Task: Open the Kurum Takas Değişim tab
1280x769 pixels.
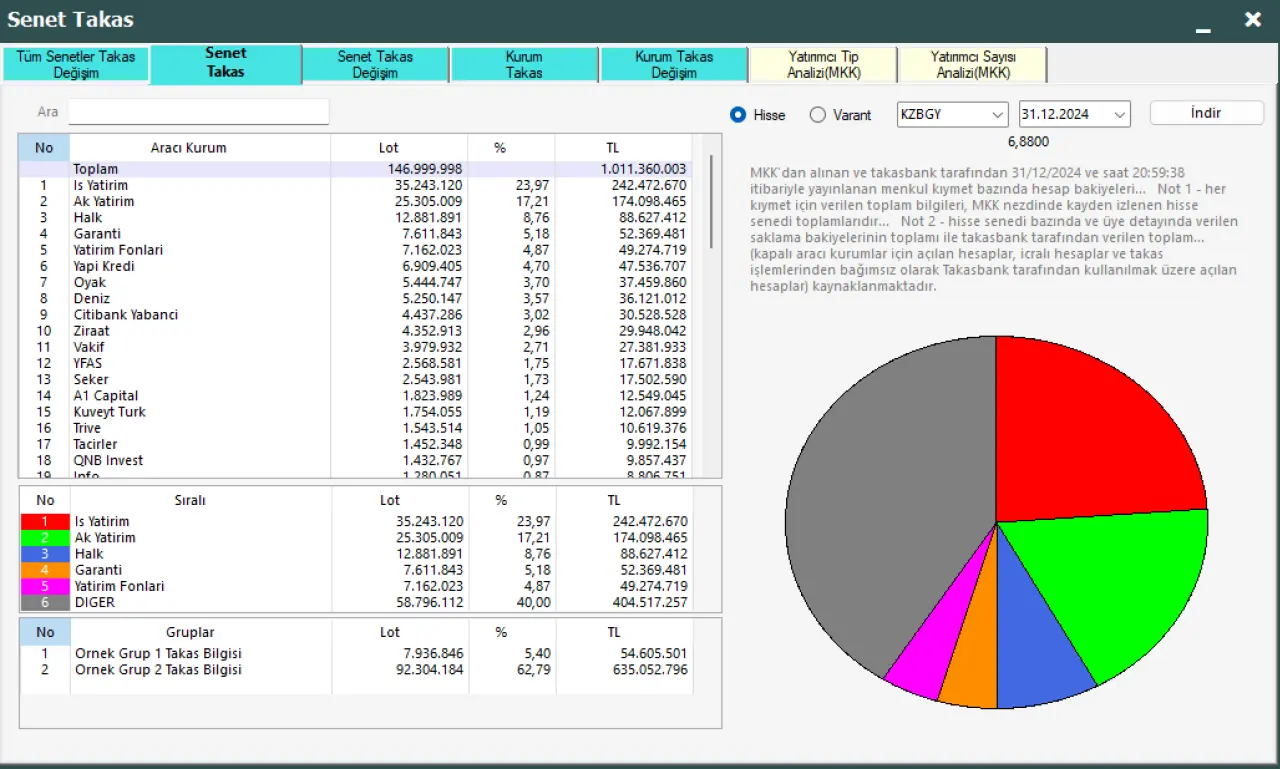Action: pos(674,65)
